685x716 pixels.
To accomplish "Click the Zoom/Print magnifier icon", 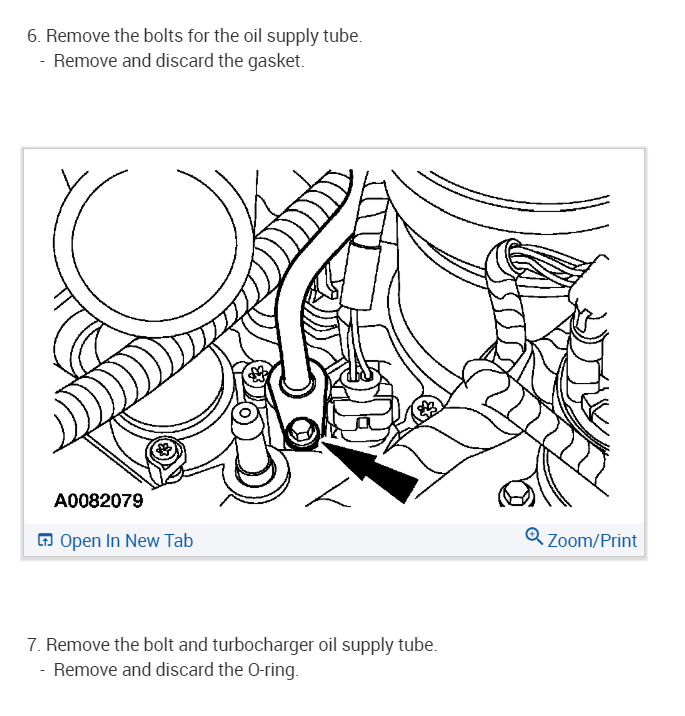I will click(533, 536).
